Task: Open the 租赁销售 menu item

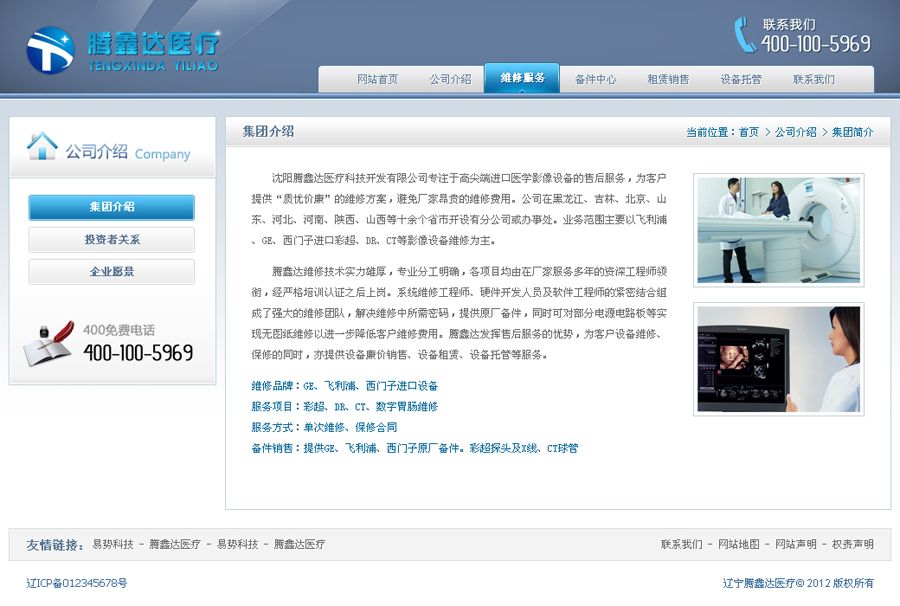Action: click(x=668, y=79)
